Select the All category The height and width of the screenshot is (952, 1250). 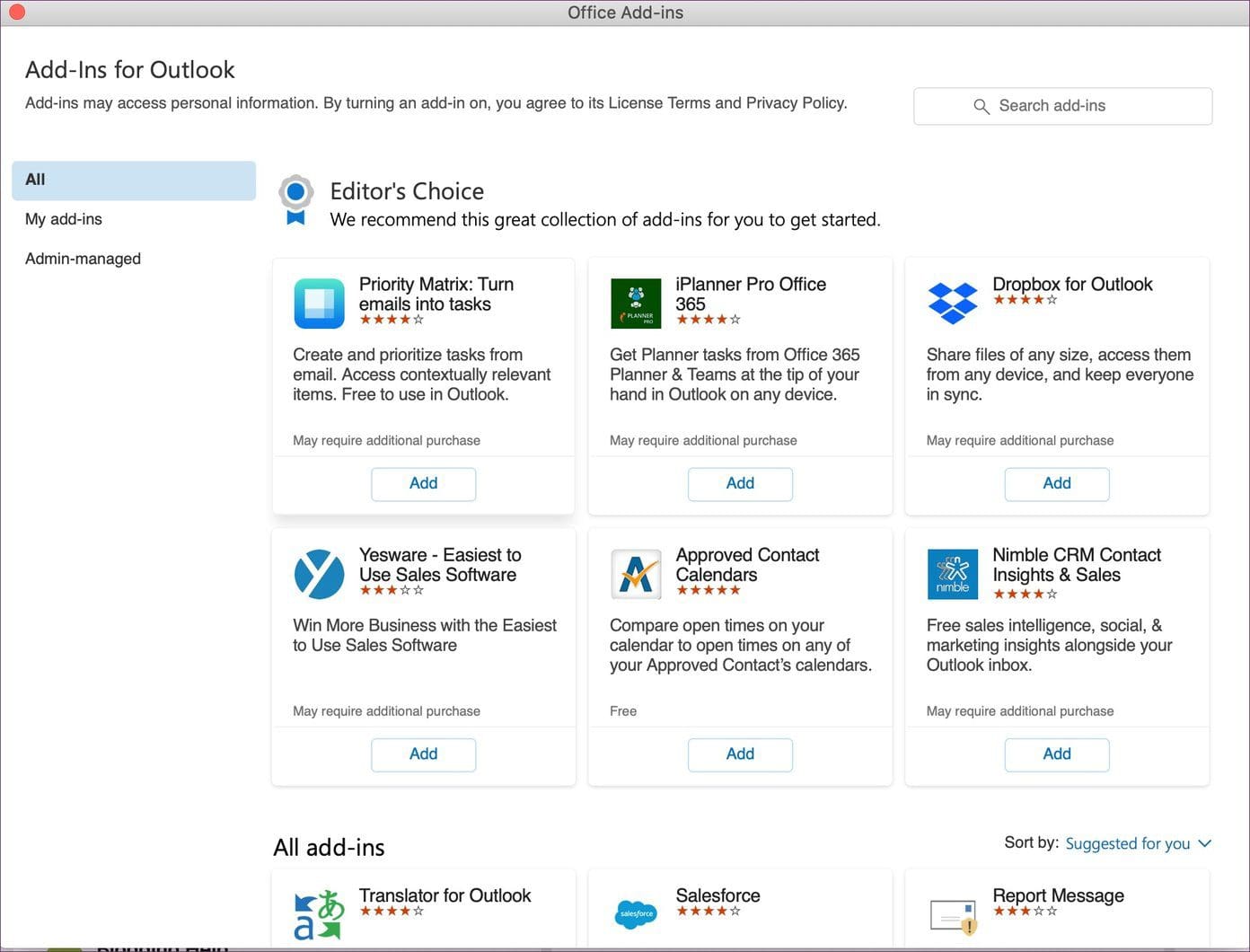pos(134,180)
